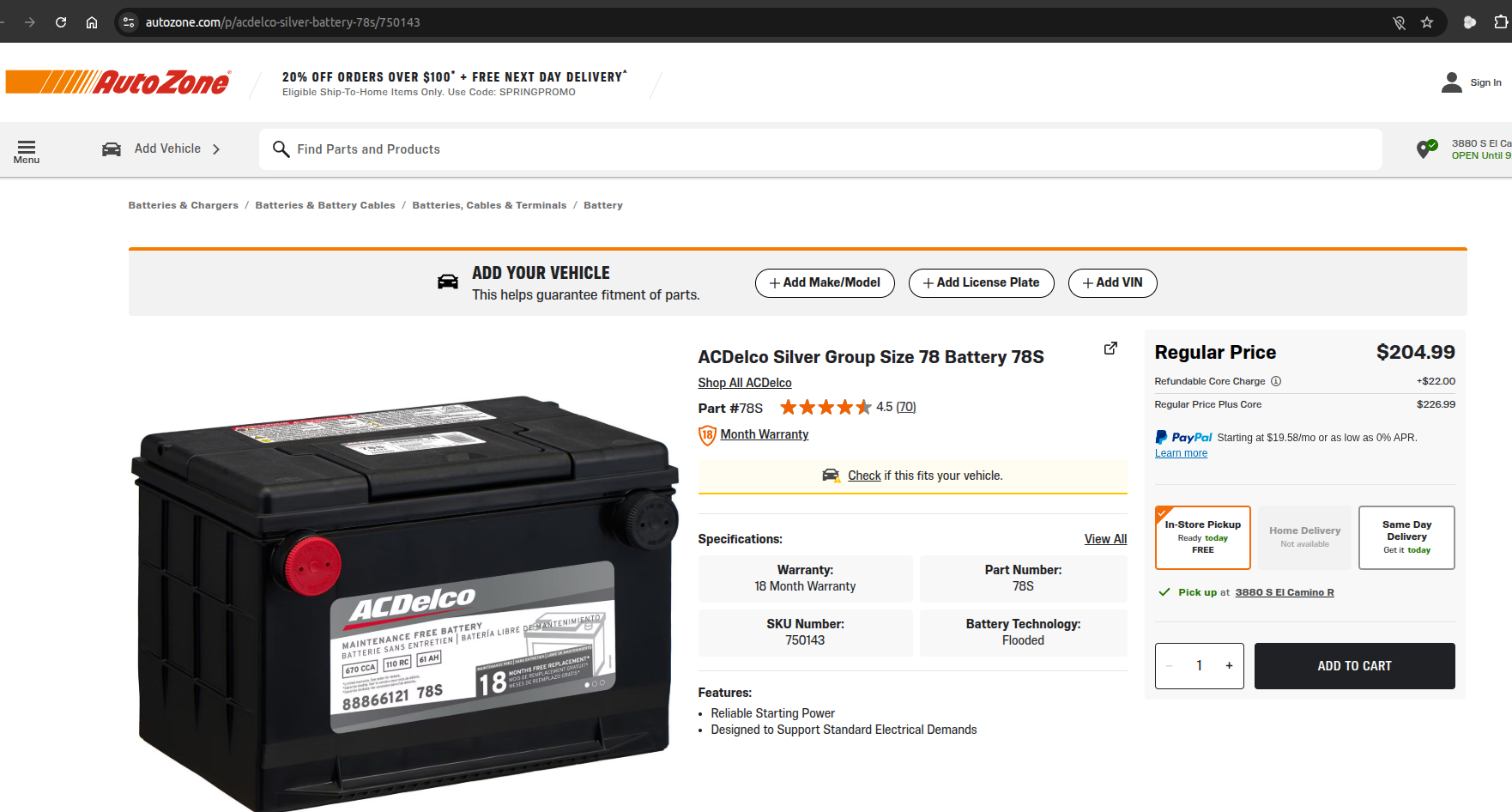Open the browser extensions puzzle icon

[x=1500, y=22]
